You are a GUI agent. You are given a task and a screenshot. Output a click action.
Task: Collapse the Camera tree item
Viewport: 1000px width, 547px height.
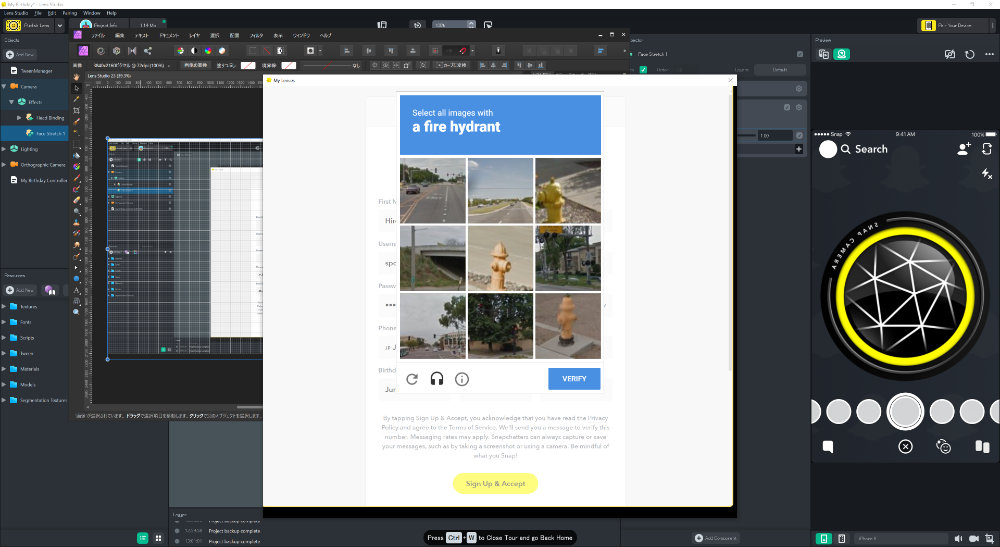point(4,86)
